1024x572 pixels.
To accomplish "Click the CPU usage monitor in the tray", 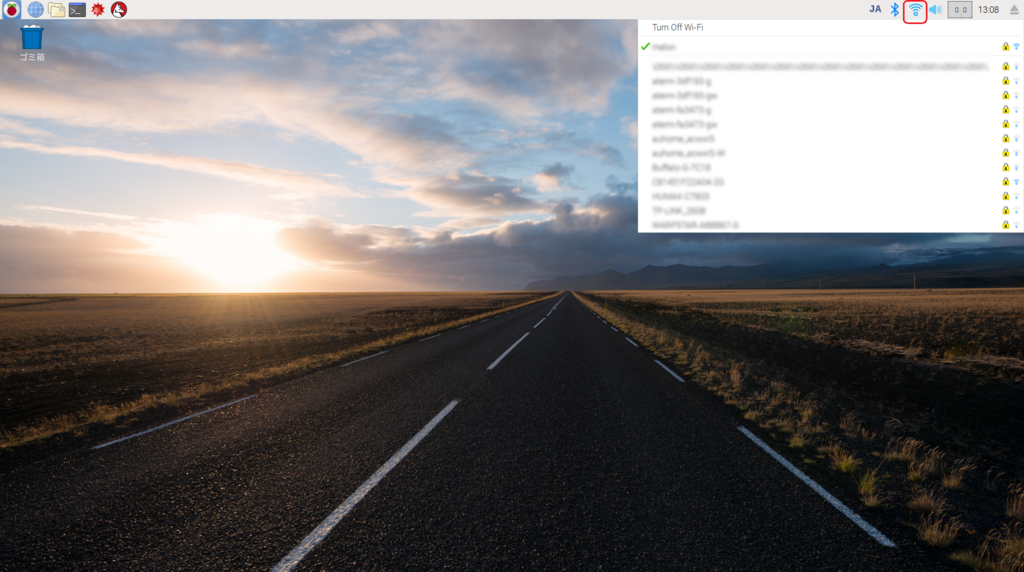I will point(959,10).
